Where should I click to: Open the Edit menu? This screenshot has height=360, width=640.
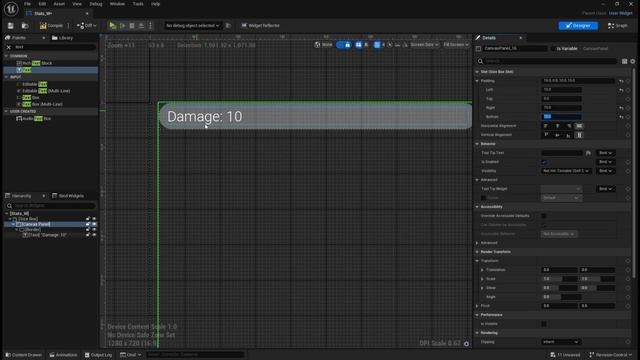[42, 4]
